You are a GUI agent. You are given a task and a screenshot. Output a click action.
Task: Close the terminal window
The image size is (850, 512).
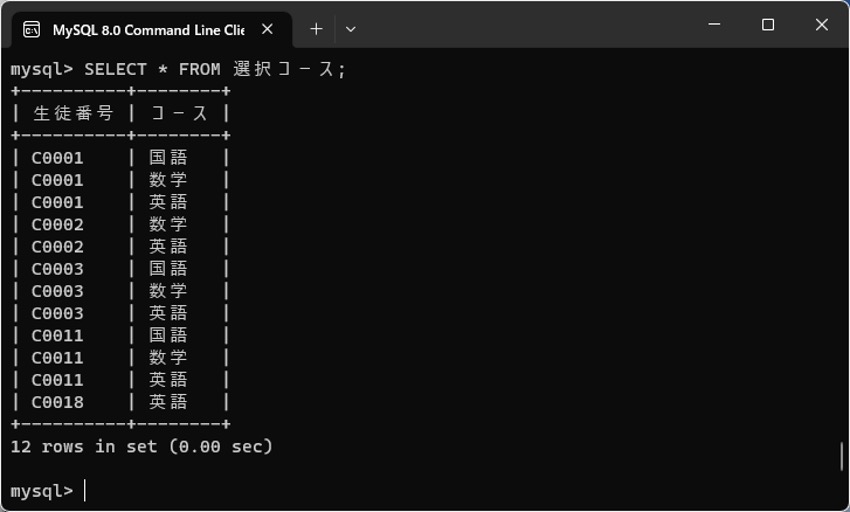[x=822, y=24]
